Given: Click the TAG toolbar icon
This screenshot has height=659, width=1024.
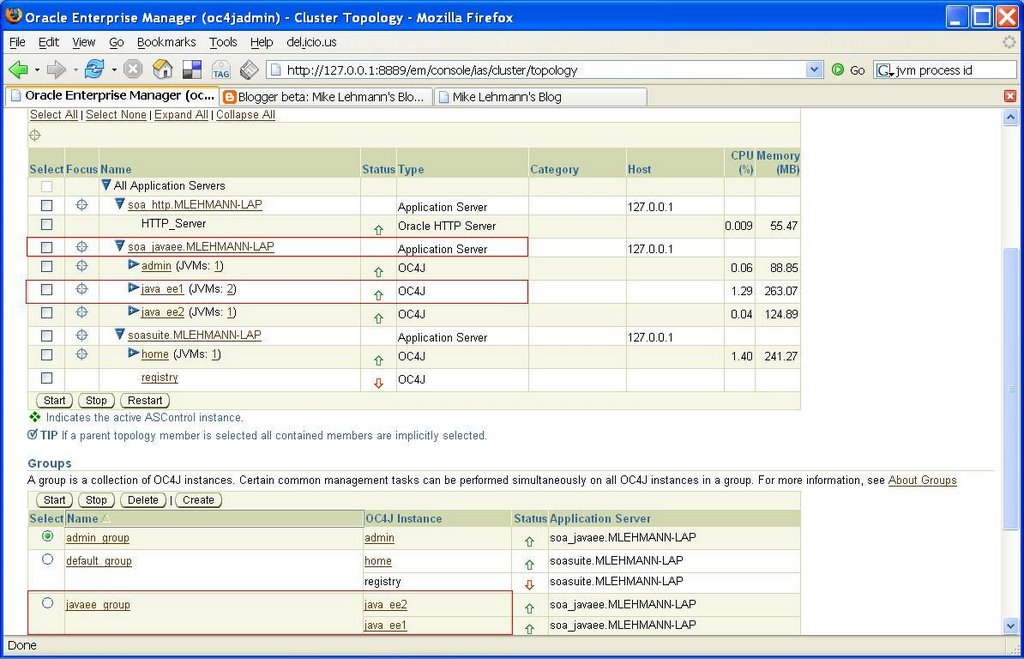Looking at the screenshot, I should [x=221, y=70].
